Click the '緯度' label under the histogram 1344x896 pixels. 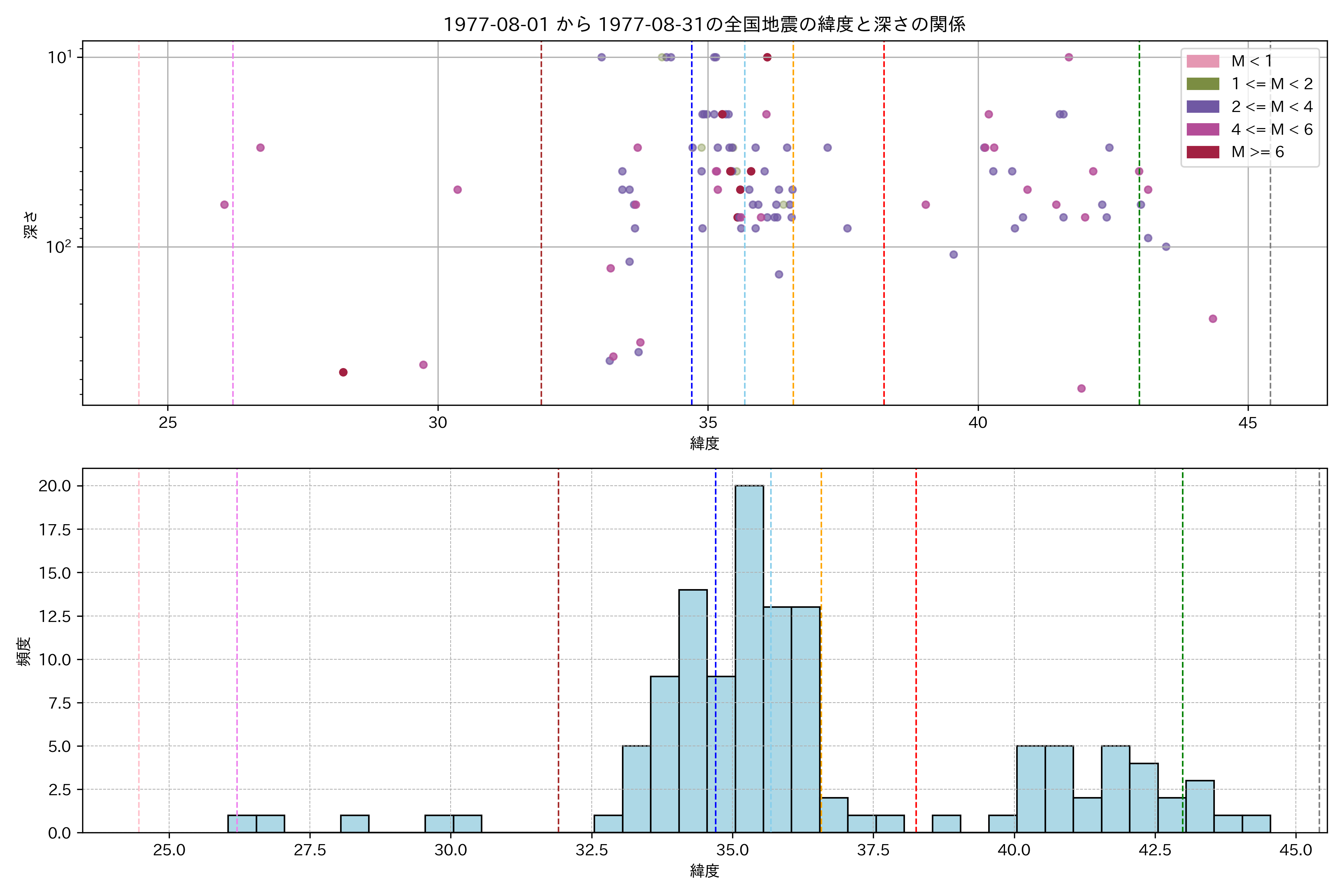click(x=704, y=871)
